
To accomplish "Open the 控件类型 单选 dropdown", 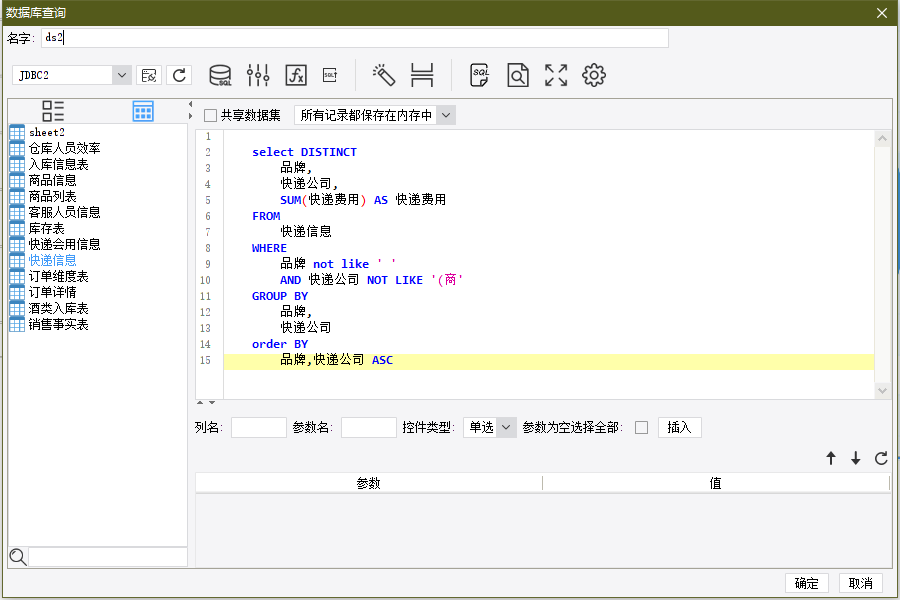I will tap(506, 428).
